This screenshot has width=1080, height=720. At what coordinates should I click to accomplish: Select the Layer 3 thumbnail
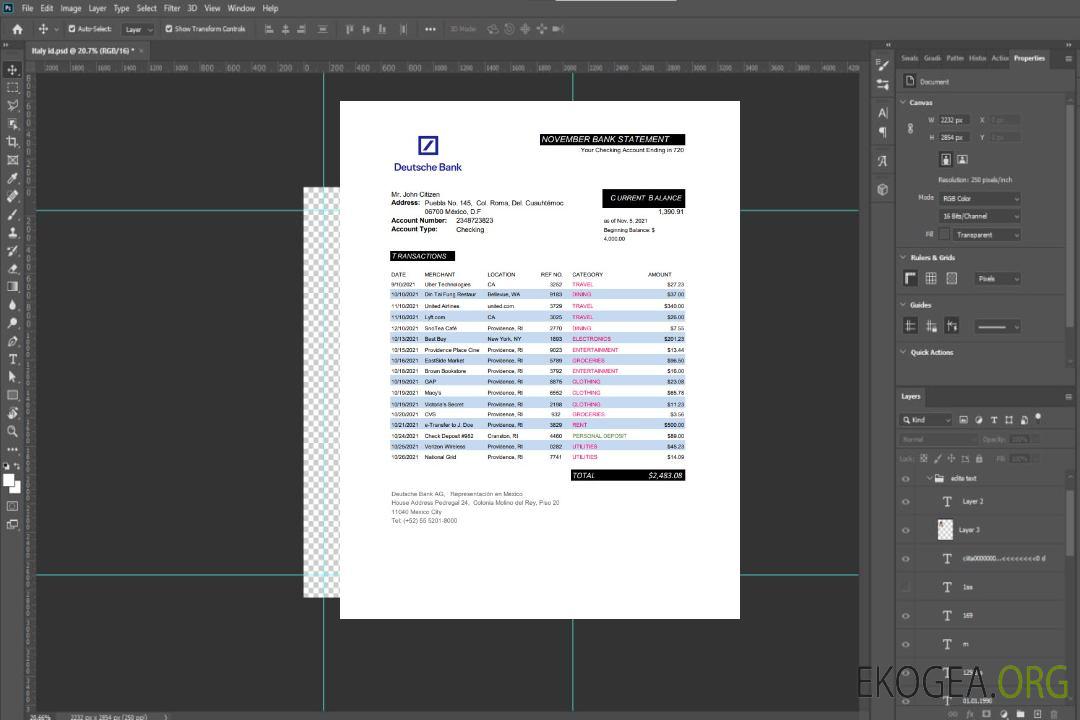click(945, 530)
